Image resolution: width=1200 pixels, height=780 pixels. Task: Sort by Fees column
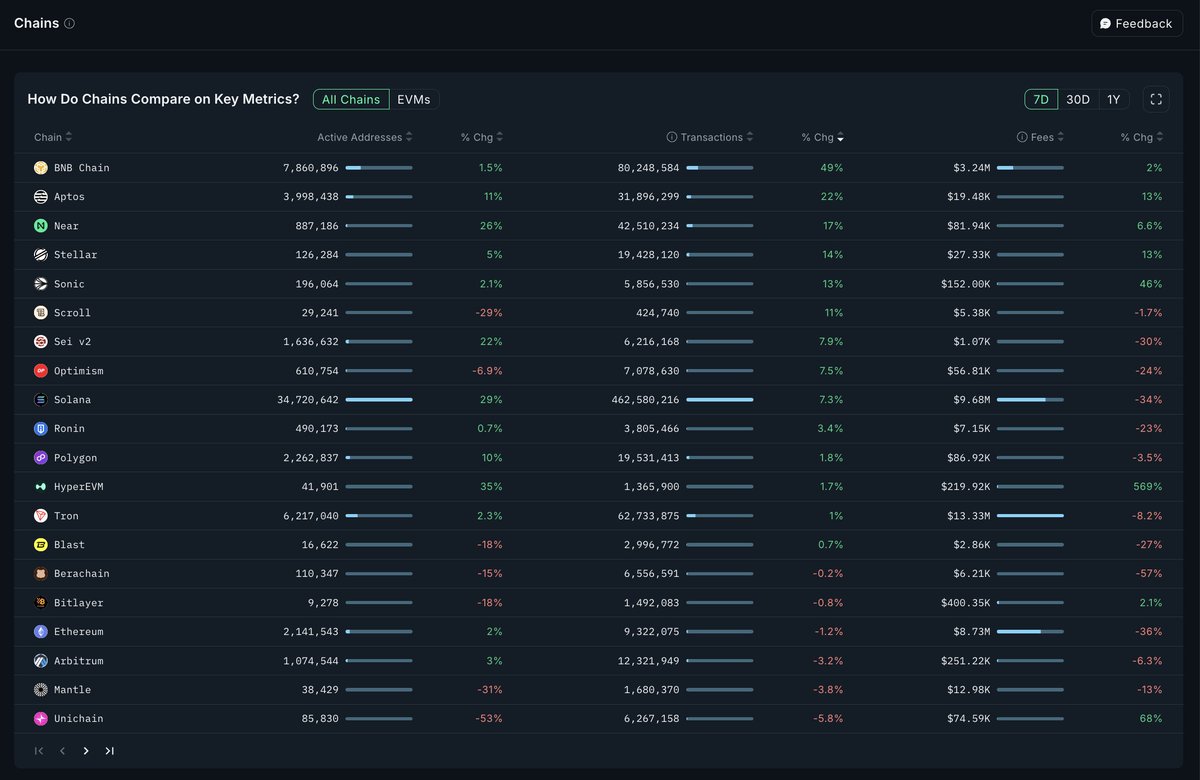1047,137
